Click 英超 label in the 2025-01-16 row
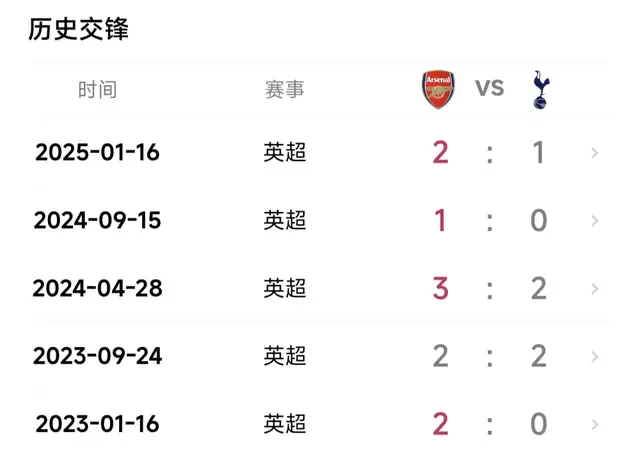The height and width of the screenshot is (450, 640). point(285,153)
